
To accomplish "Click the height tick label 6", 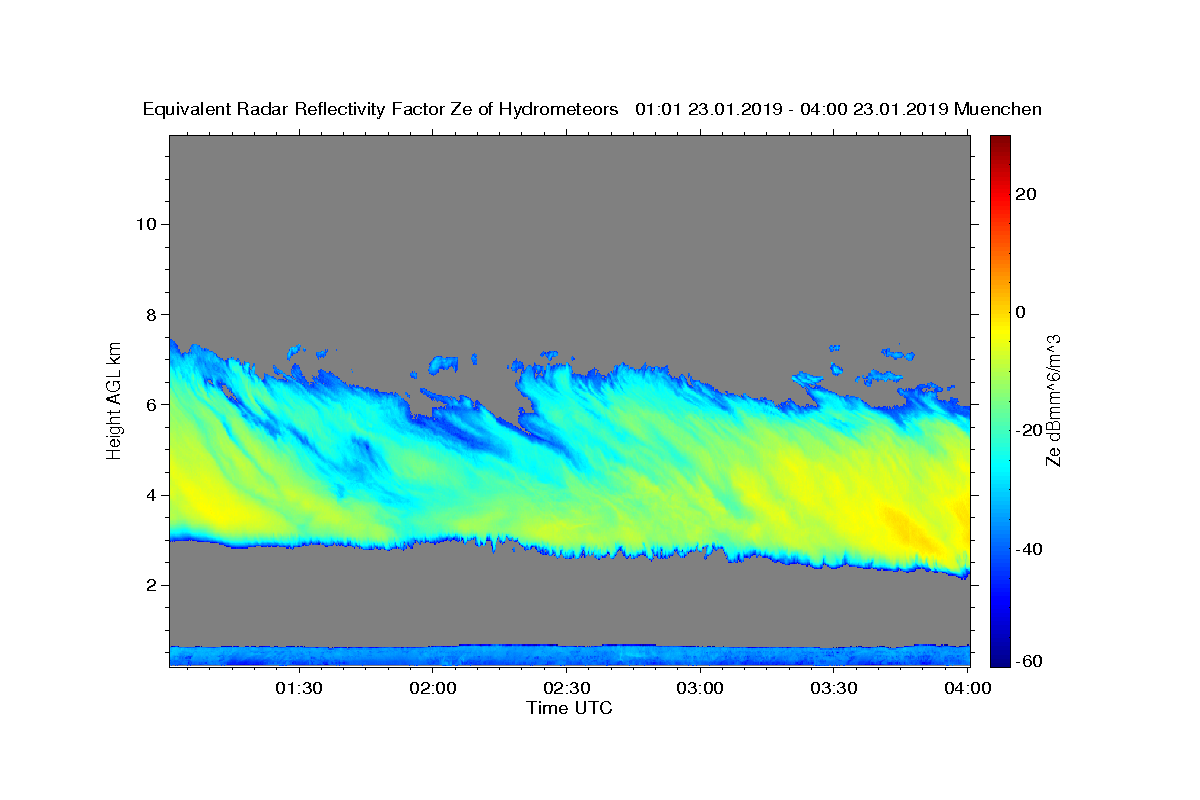I will click(x=151, y=405).
